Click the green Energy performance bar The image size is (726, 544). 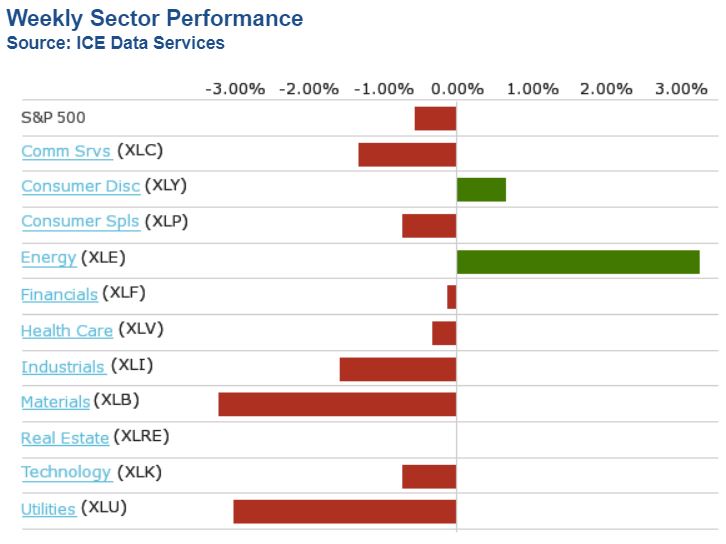578,261
